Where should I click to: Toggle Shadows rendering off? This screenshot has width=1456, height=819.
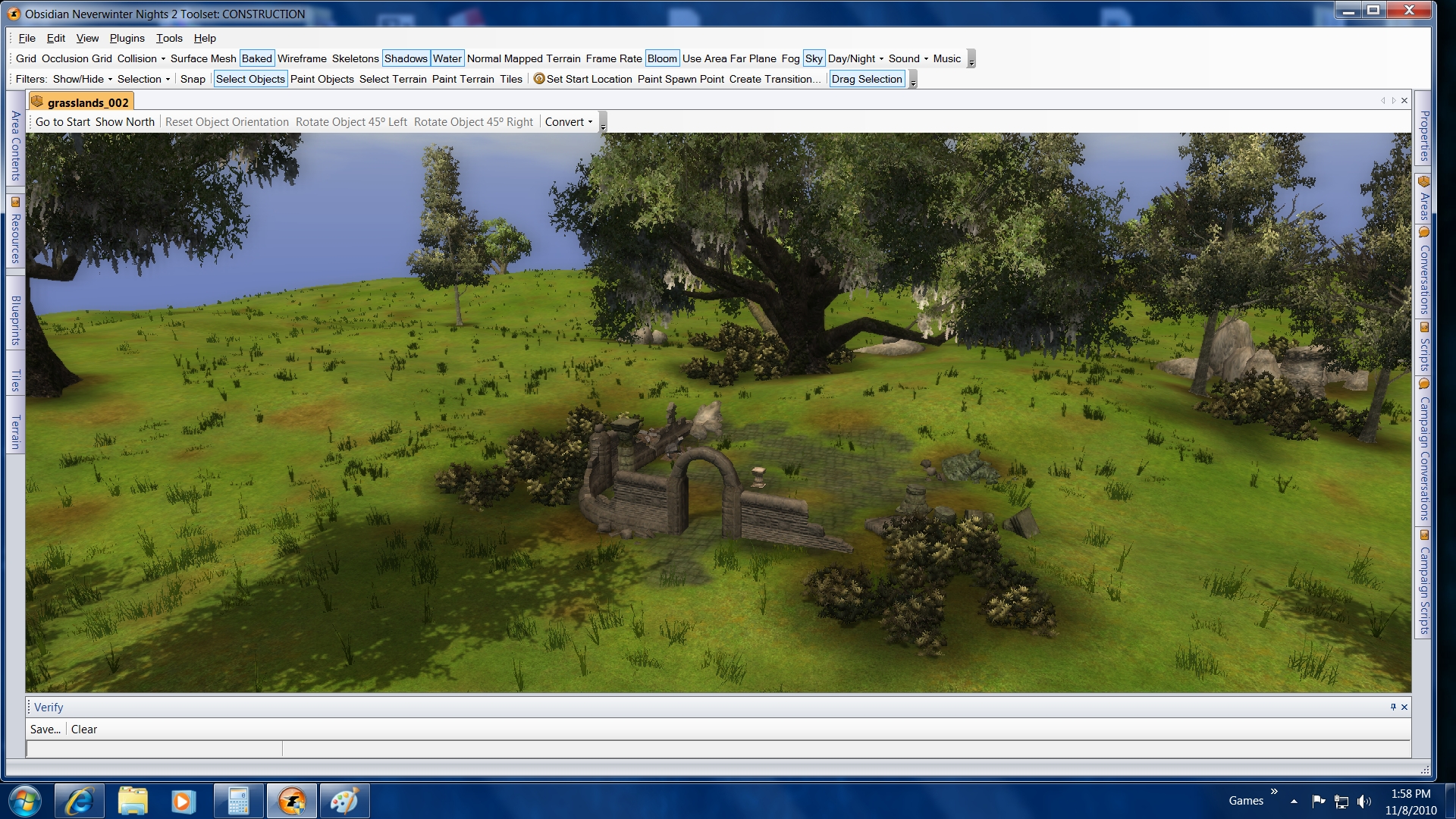click(406, 58)
